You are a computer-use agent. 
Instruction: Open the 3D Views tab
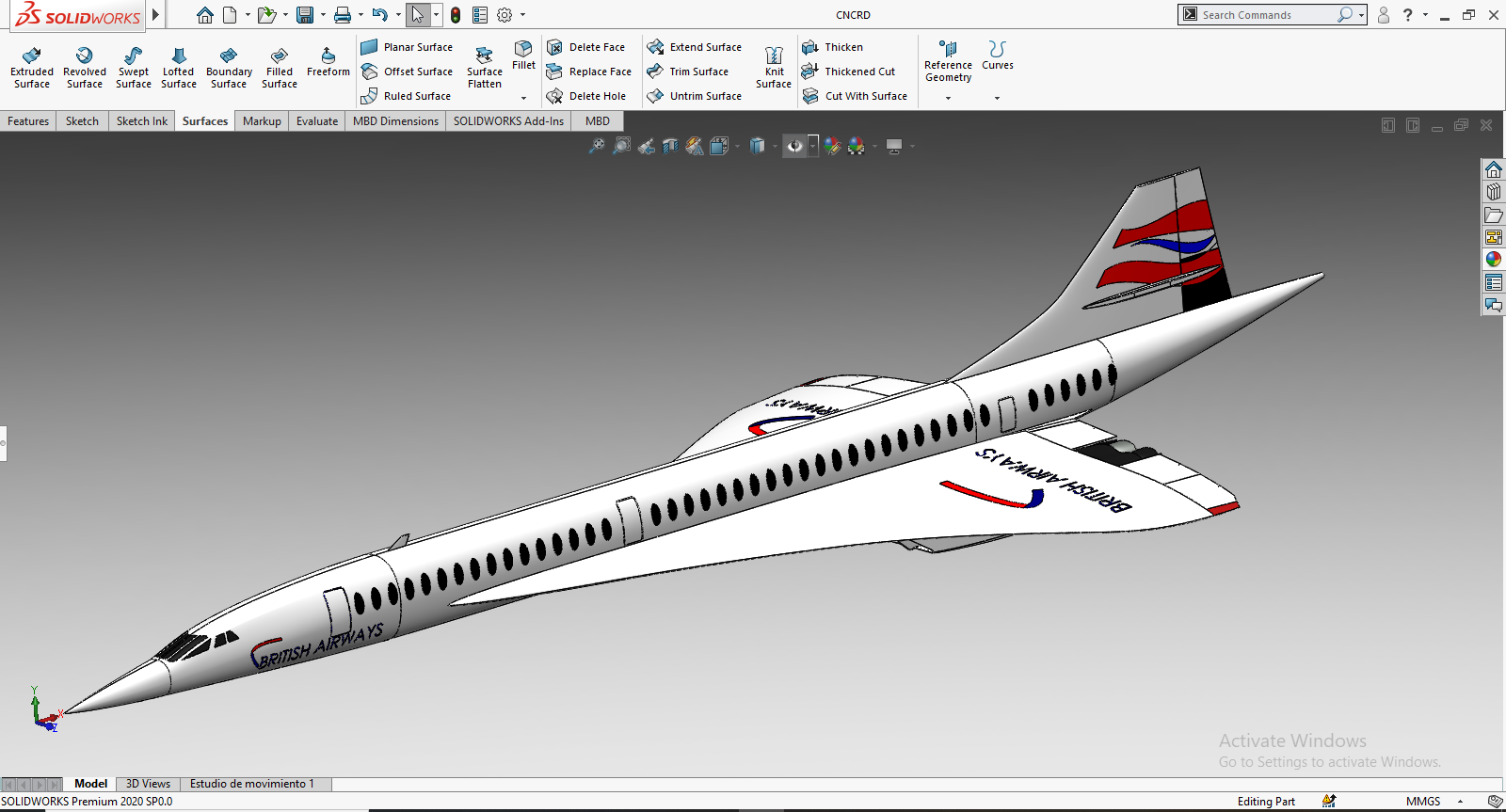(x=148, y=784)
